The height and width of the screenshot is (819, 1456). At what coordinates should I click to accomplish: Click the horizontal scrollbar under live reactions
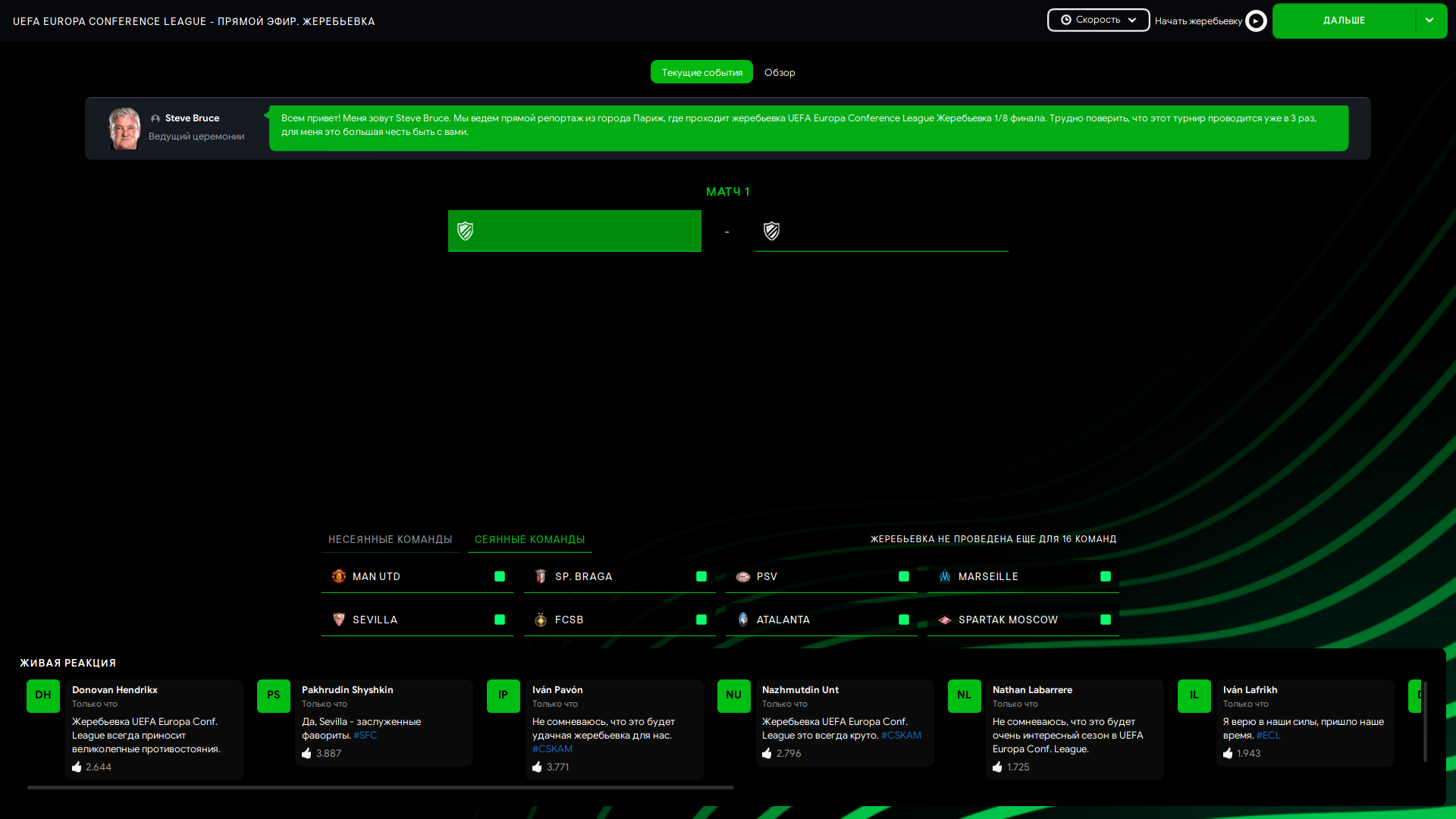(381, 787)
